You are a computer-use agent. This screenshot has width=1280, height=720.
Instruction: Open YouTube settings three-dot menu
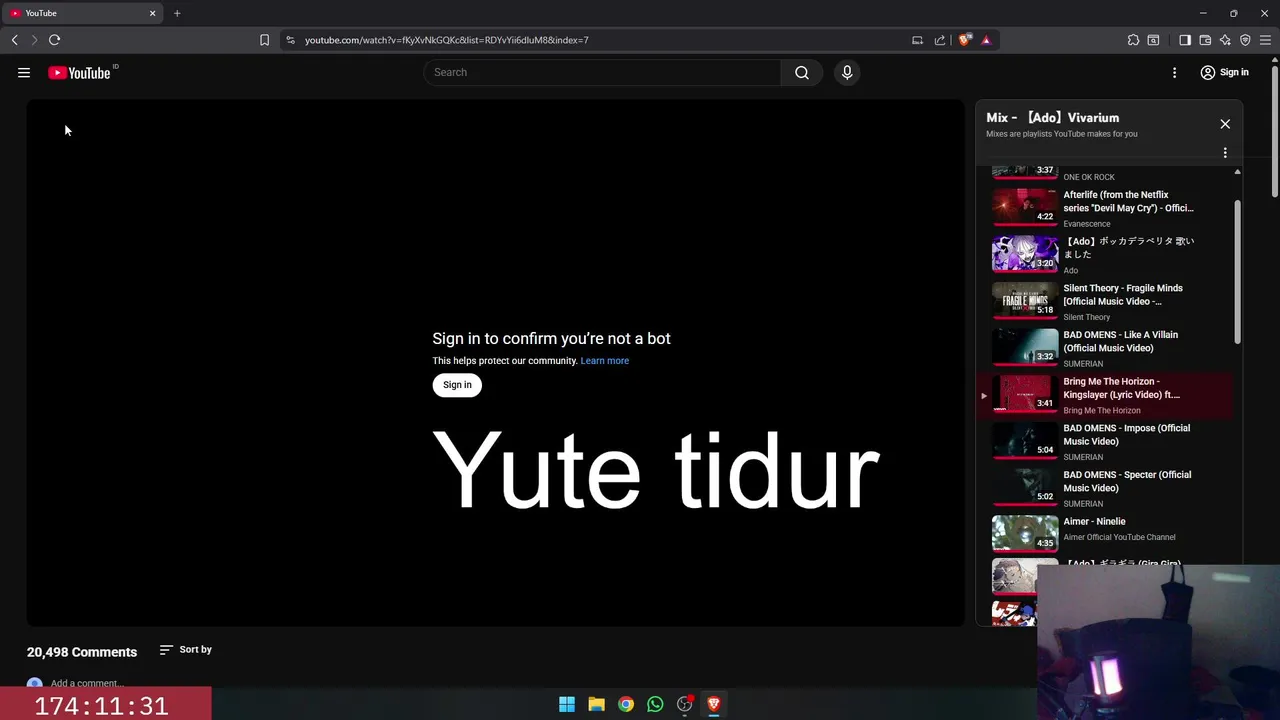coord(1175,72)
